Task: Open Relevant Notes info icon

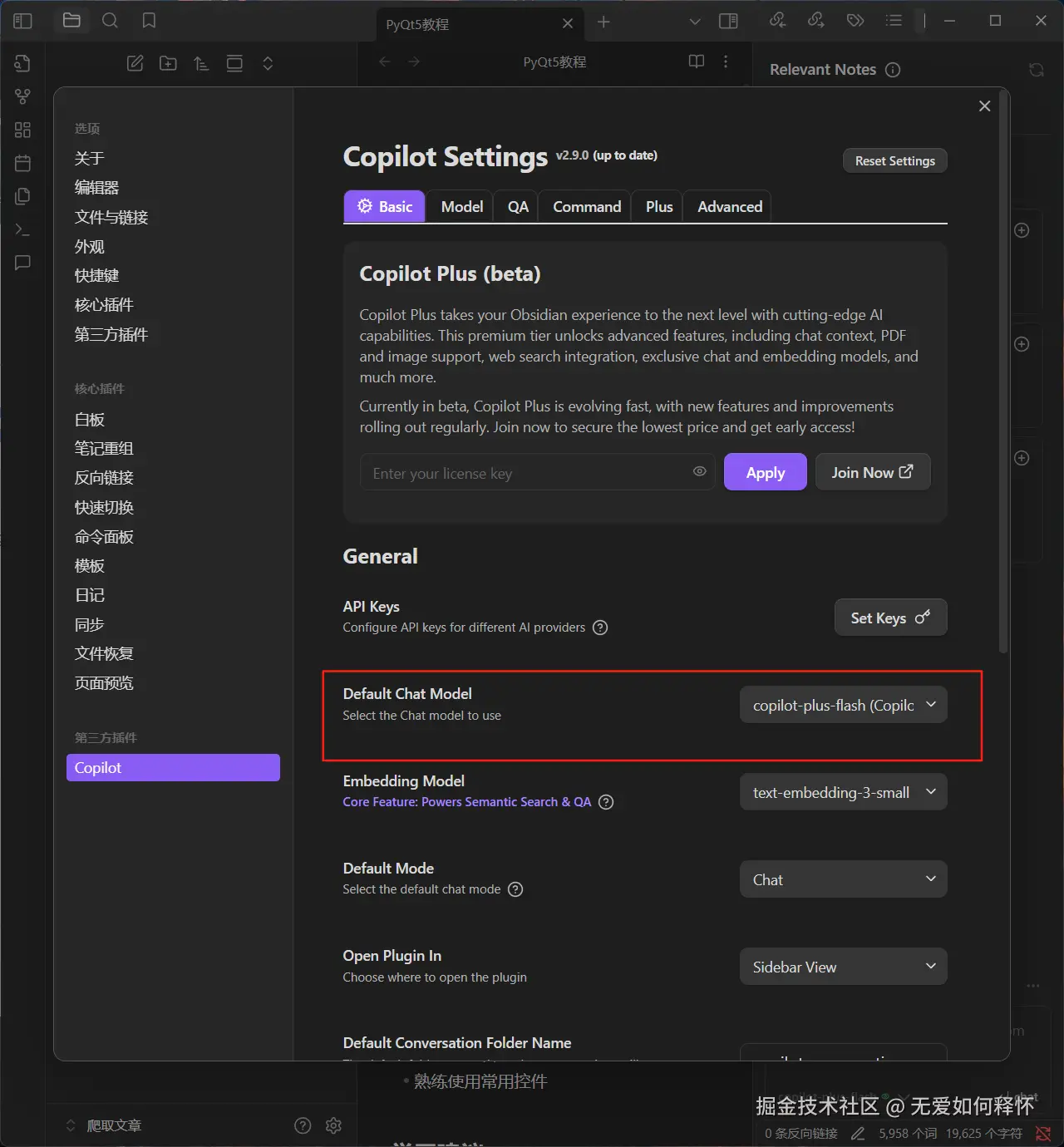Action: coord(893,70)
